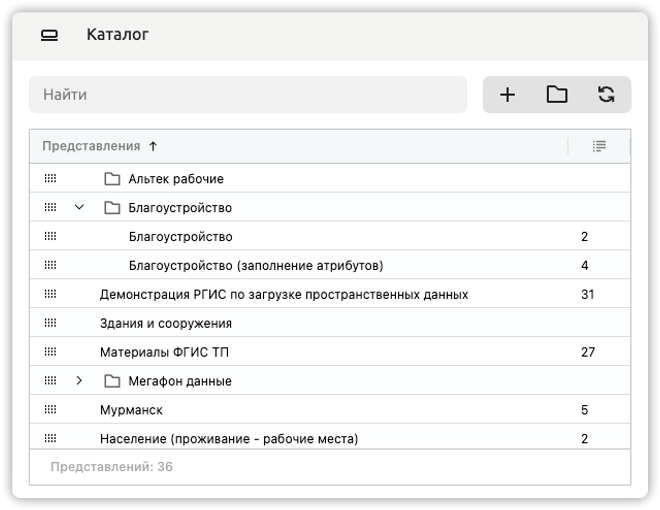Click count 4 in Благоустройство (заполнение атрибутов) row

pyautogui.click(x=585, y=266)
